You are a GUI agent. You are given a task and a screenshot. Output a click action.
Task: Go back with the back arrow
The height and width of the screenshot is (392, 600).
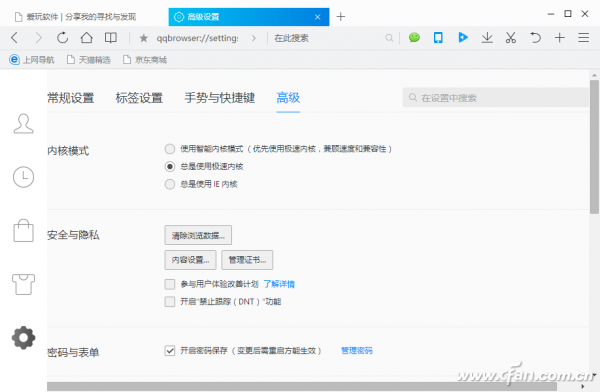(15, 38)
